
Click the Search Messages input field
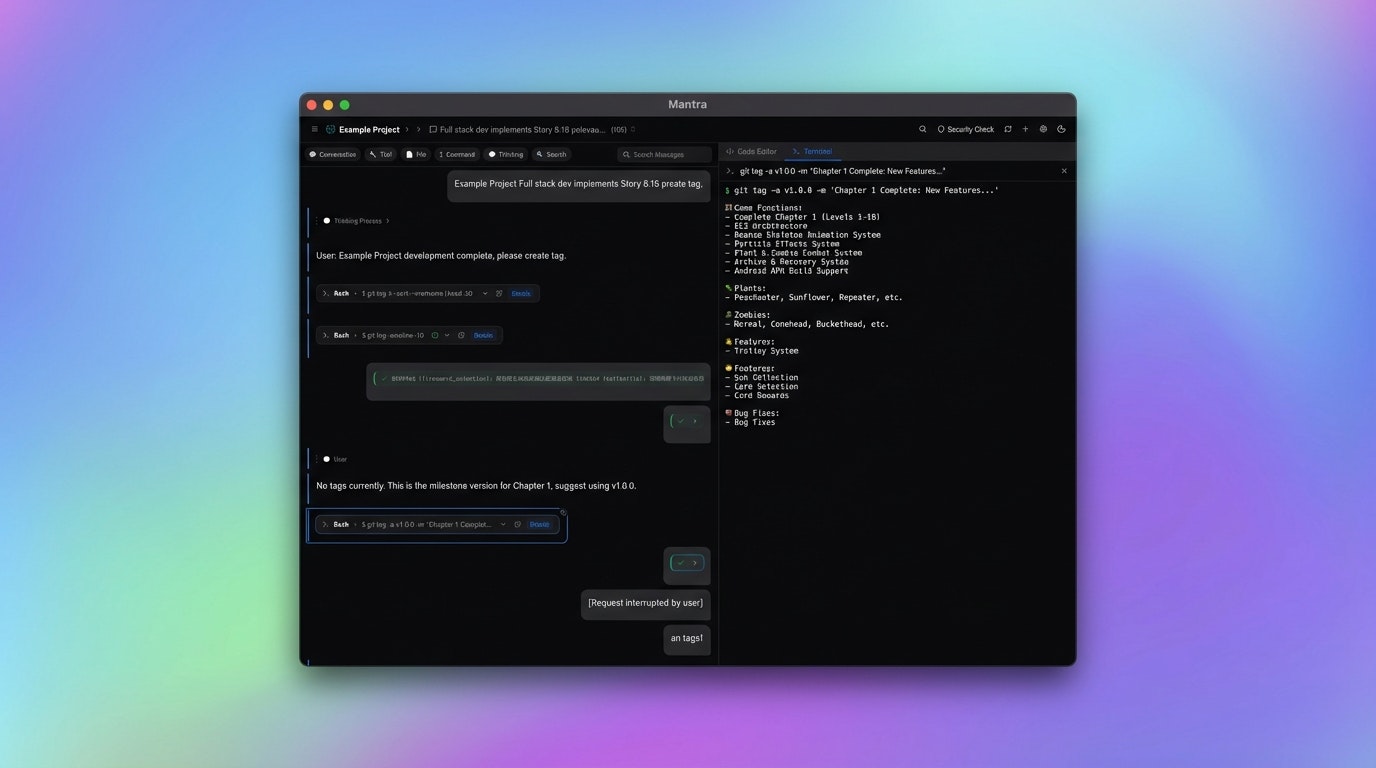point(663,154)
